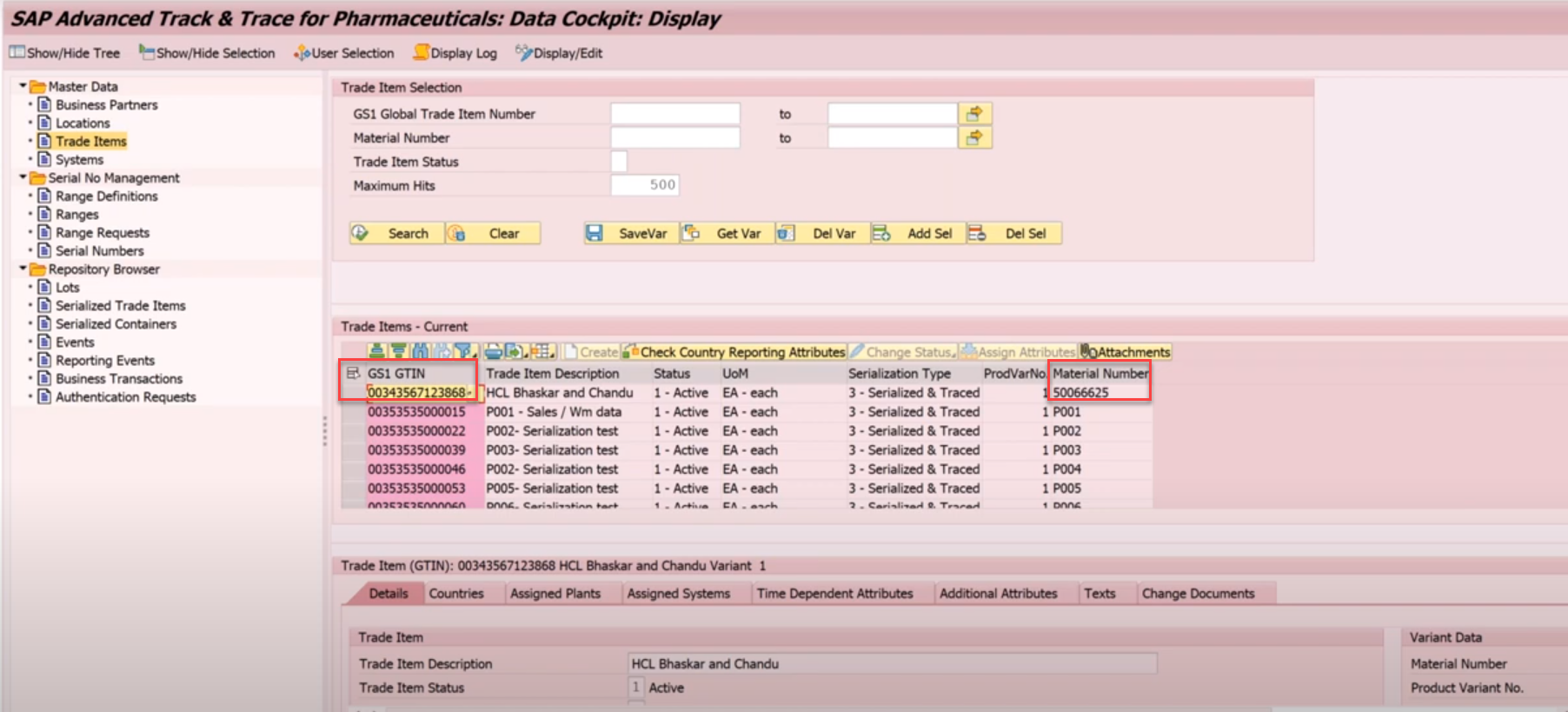
Task: Click the Create button in Trade Items toolbar
Action: point(591,351)
